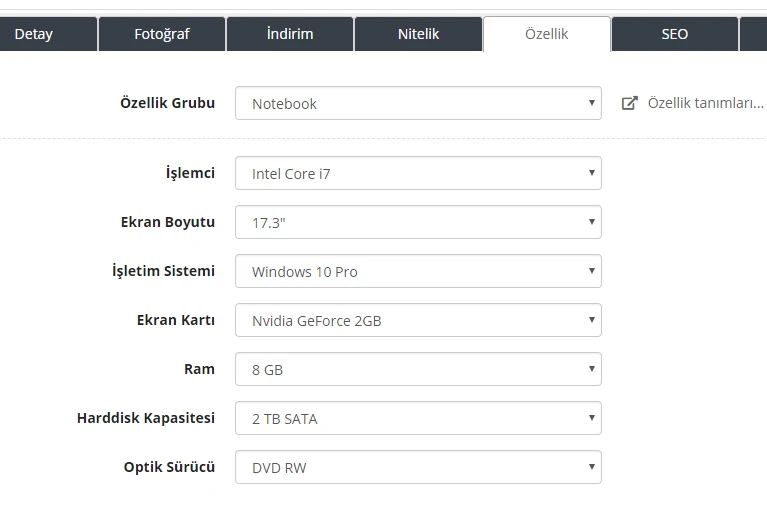This screenshot has width=767, height=507.
Task: Expand the Ekran Boyutu dropdown showing 17.3"
Action: pos(418,222)
